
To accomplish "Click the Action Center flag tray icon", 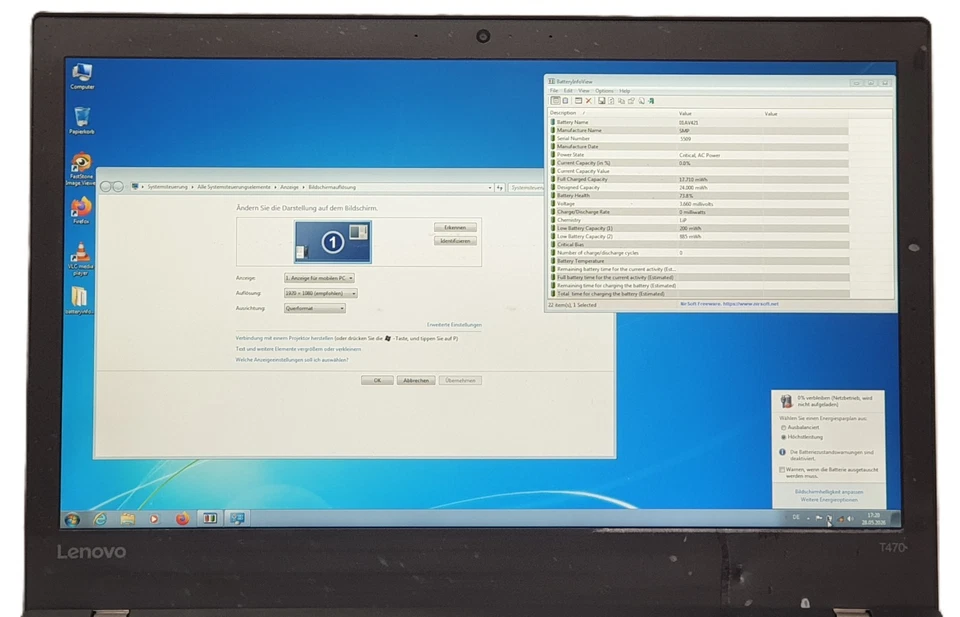I will (x=819, y=518).
